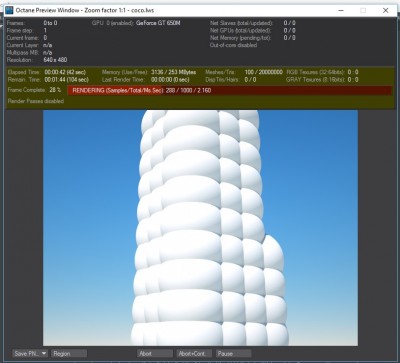Pause the rendering process
The image size is (400, 363).
[x=233, y=353]
